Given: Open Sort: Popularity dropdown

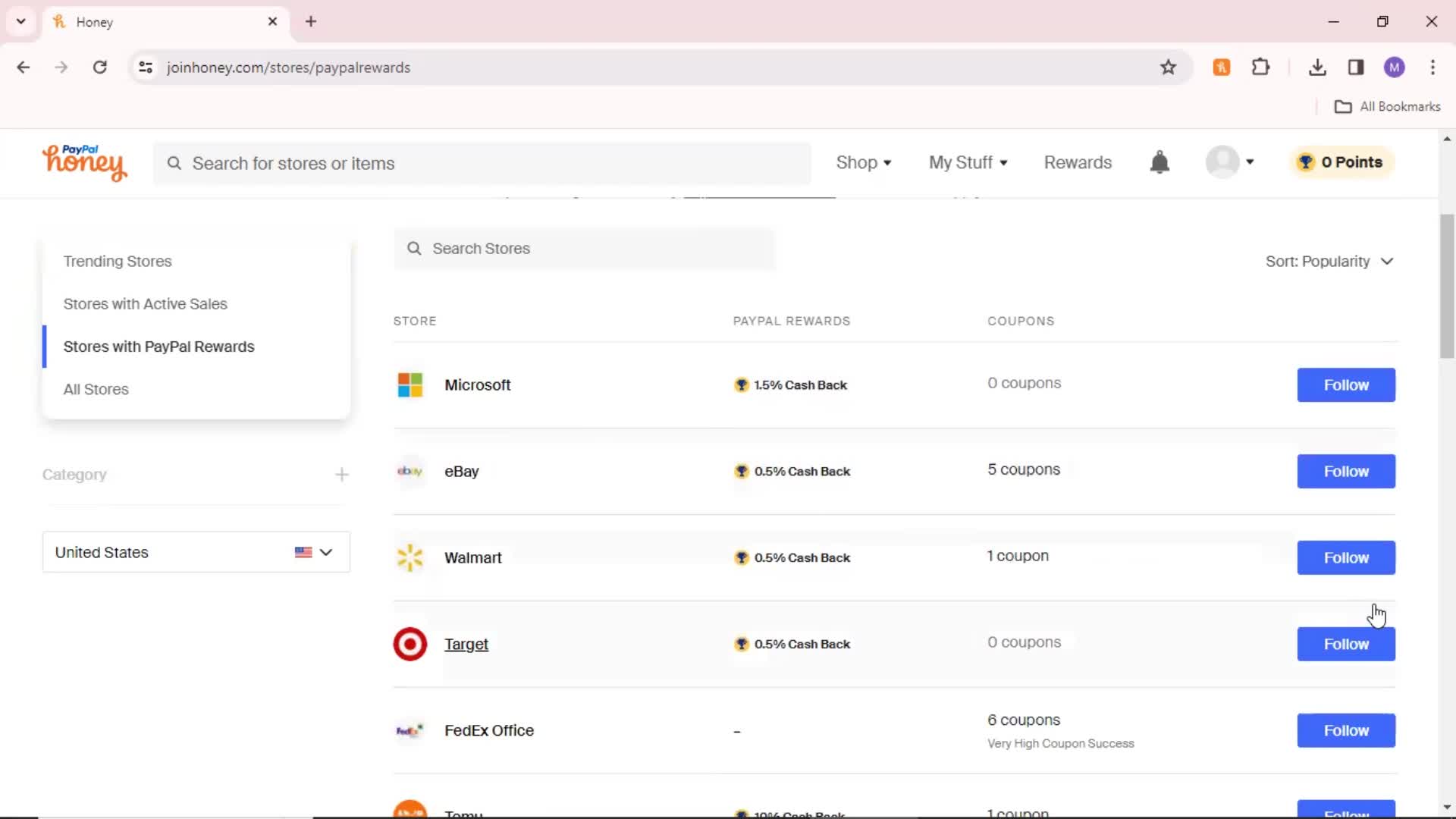Looking at the screenshot, I should [x=1329, y=262].
